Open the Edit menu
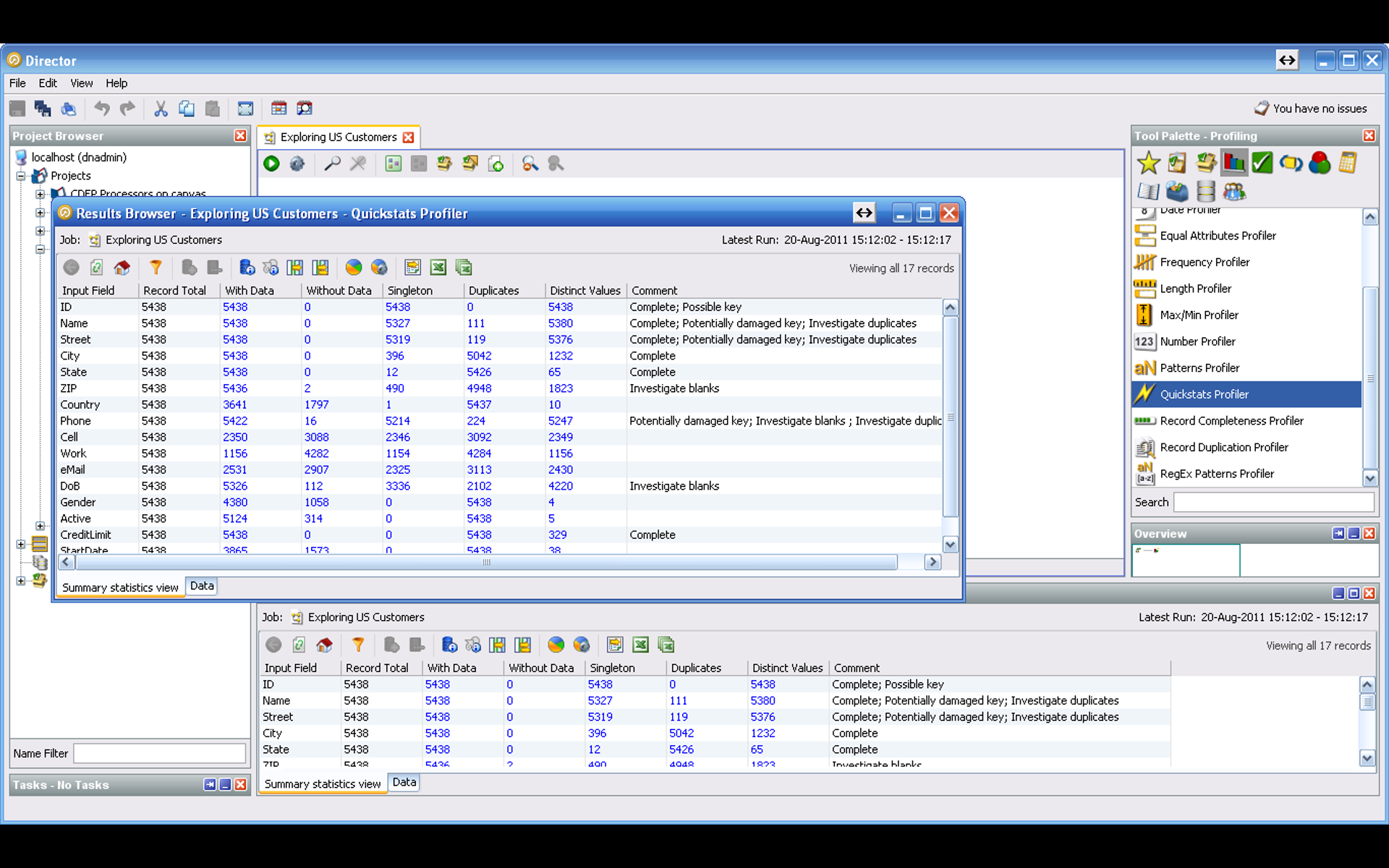The height and width of the screenshot is (868, 1389). [x=48, y=83]
